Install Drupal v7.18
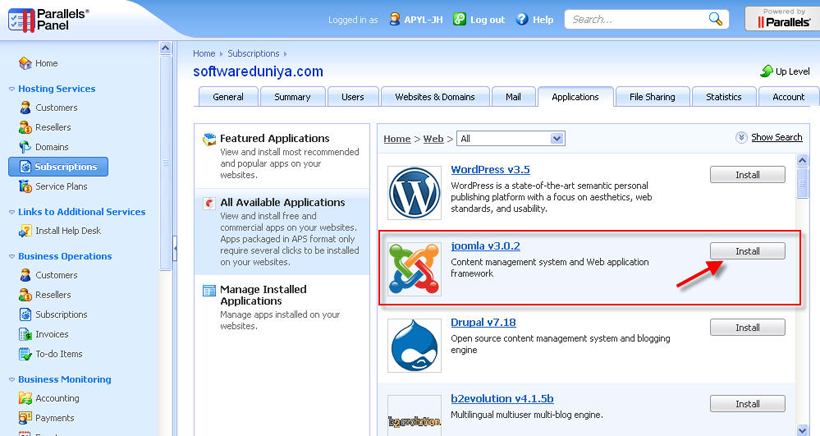This screenshot has height=436, width=820. [747, 327]
